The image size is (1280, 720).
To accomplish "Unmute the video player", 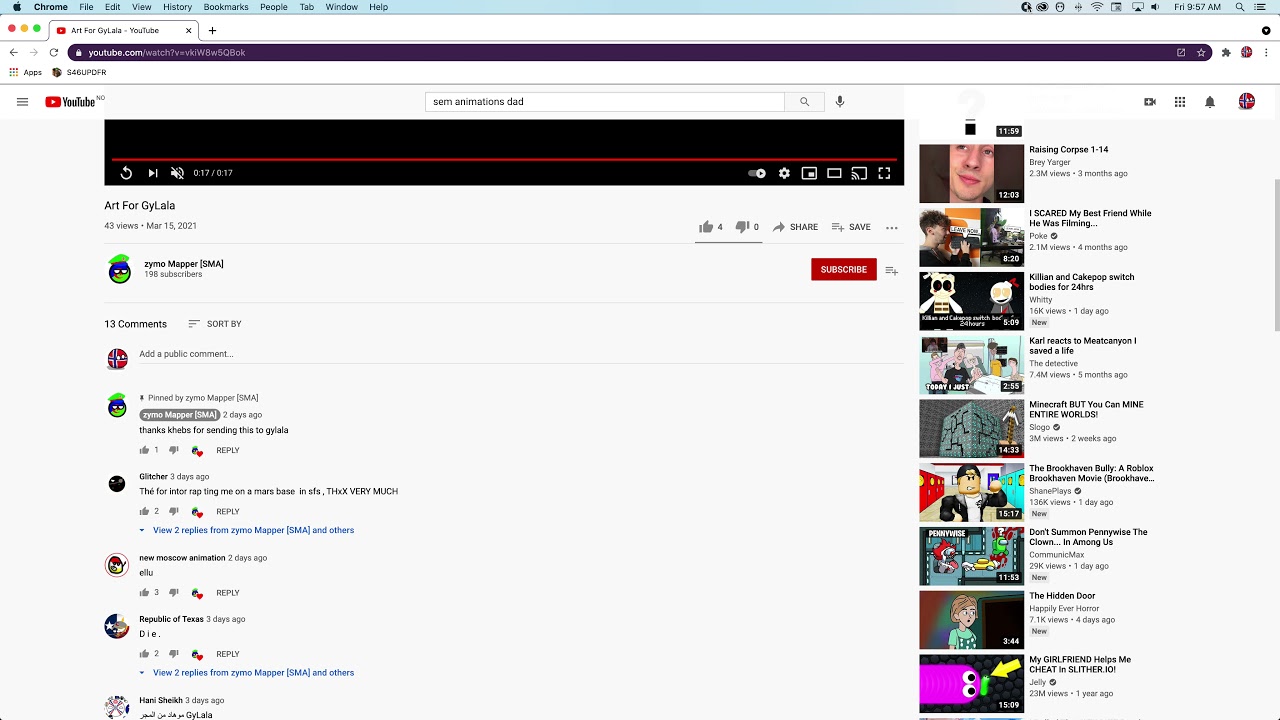I will pyautogui.click(x=177, y=173).
